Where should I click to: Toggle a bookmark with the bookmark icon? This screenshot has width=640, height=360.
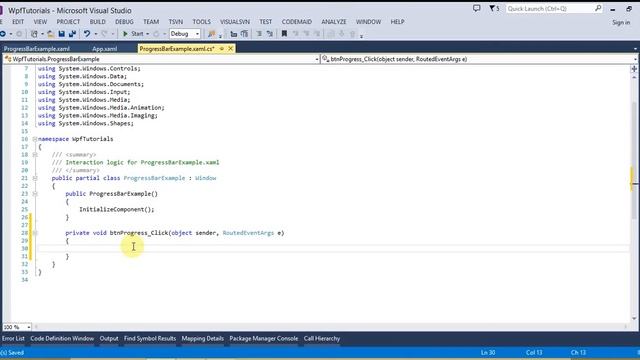pos(284,34)
